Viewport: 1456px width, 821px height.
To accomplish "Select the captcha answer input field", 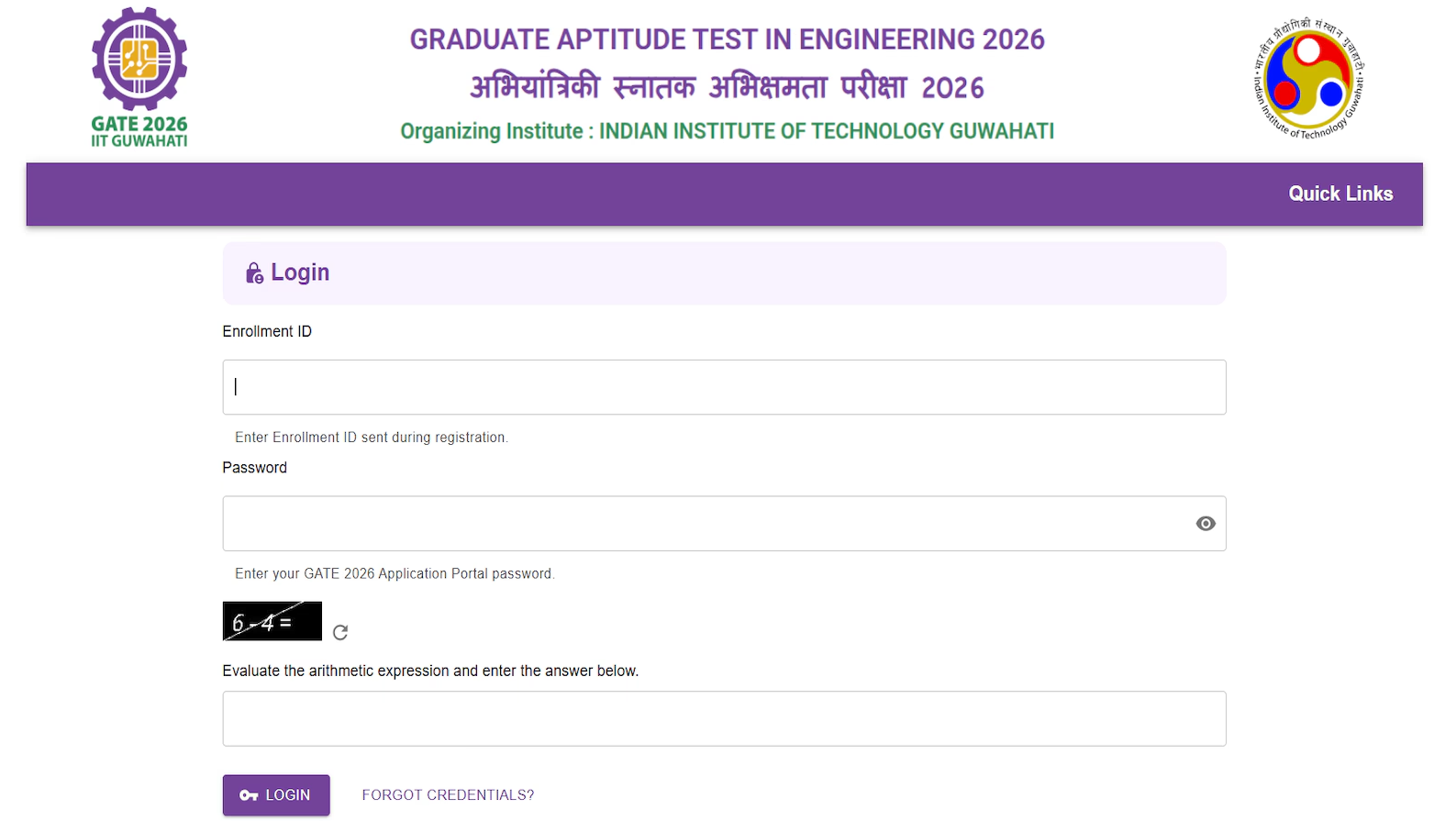I will click(x=724, y=718).
